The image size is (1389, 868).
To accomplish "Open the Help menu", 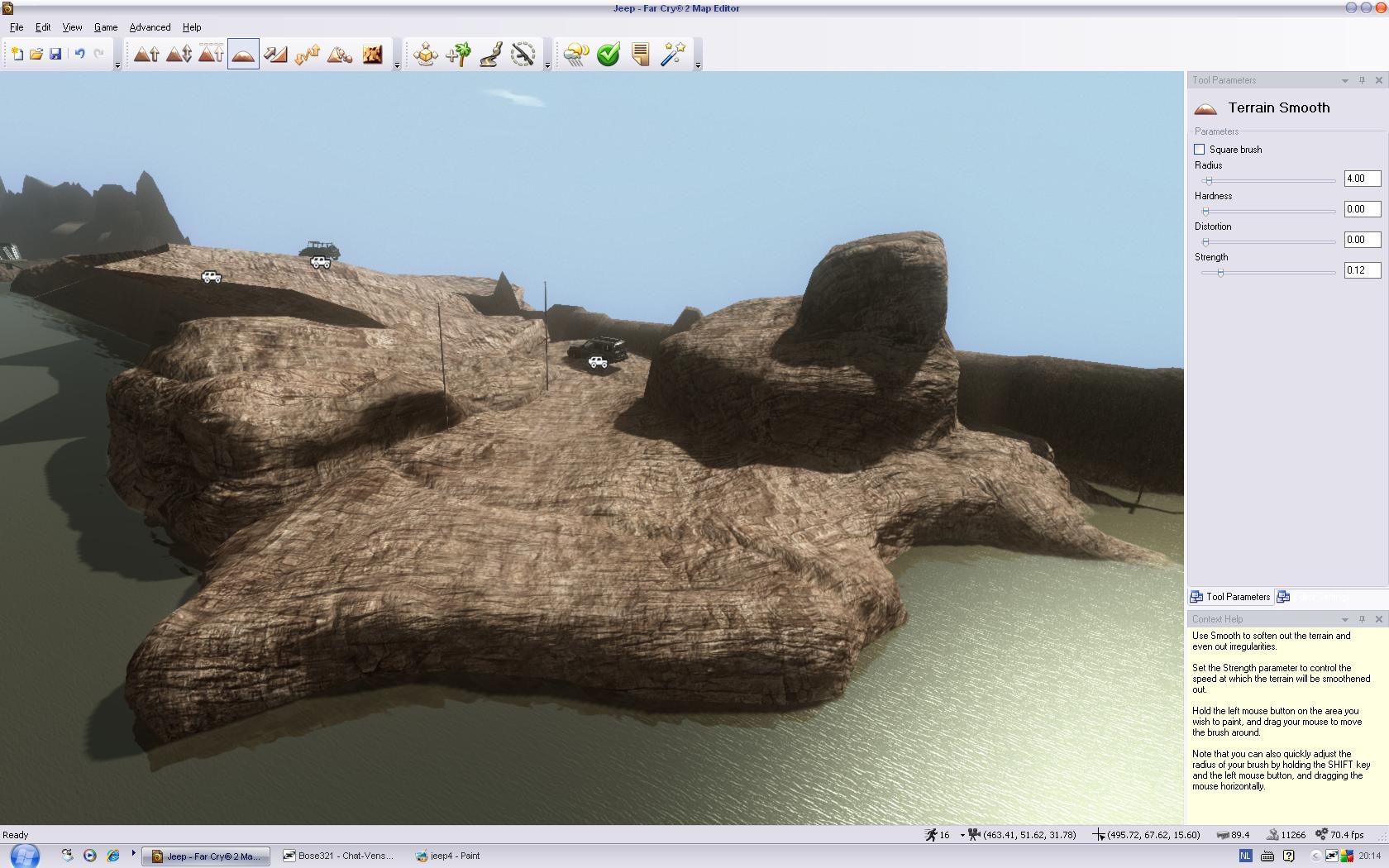I will pyautogui.click(x=192, y=27).
